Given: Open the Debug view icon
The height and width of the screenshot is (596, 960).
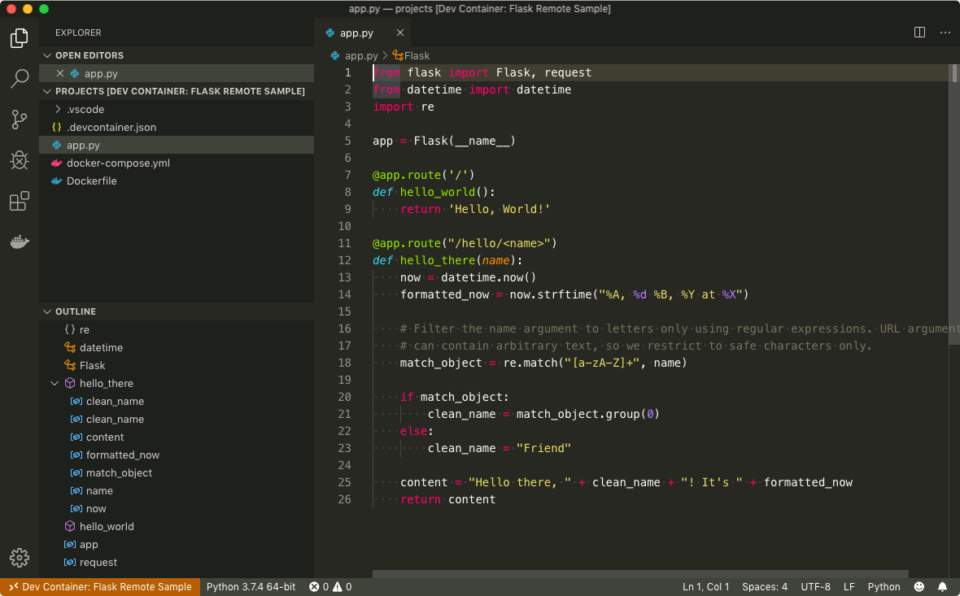Looking at the screenshot, I should click(x=19, y=160).
